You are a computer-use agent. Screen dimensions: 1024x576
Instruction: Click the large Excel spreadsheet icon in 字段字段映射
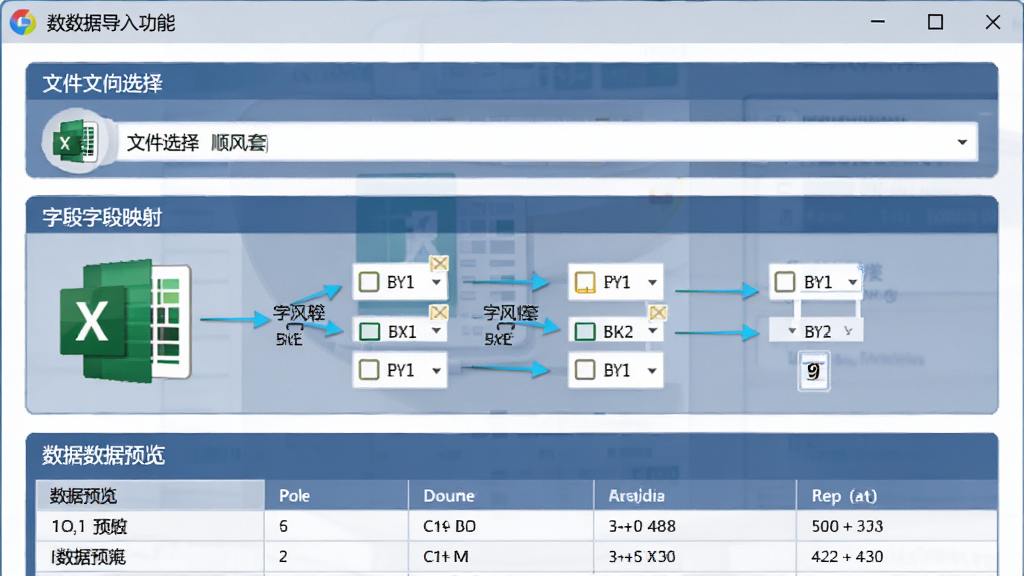click(x=126, y=321)
